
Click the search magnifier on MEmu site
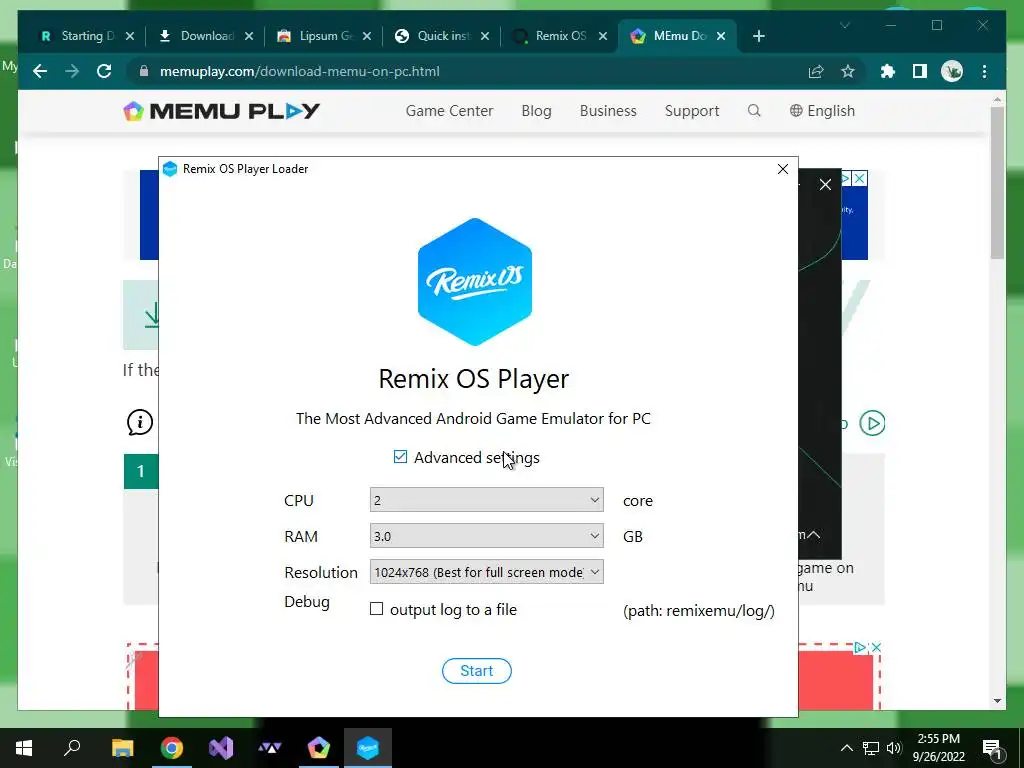[754, 110]
